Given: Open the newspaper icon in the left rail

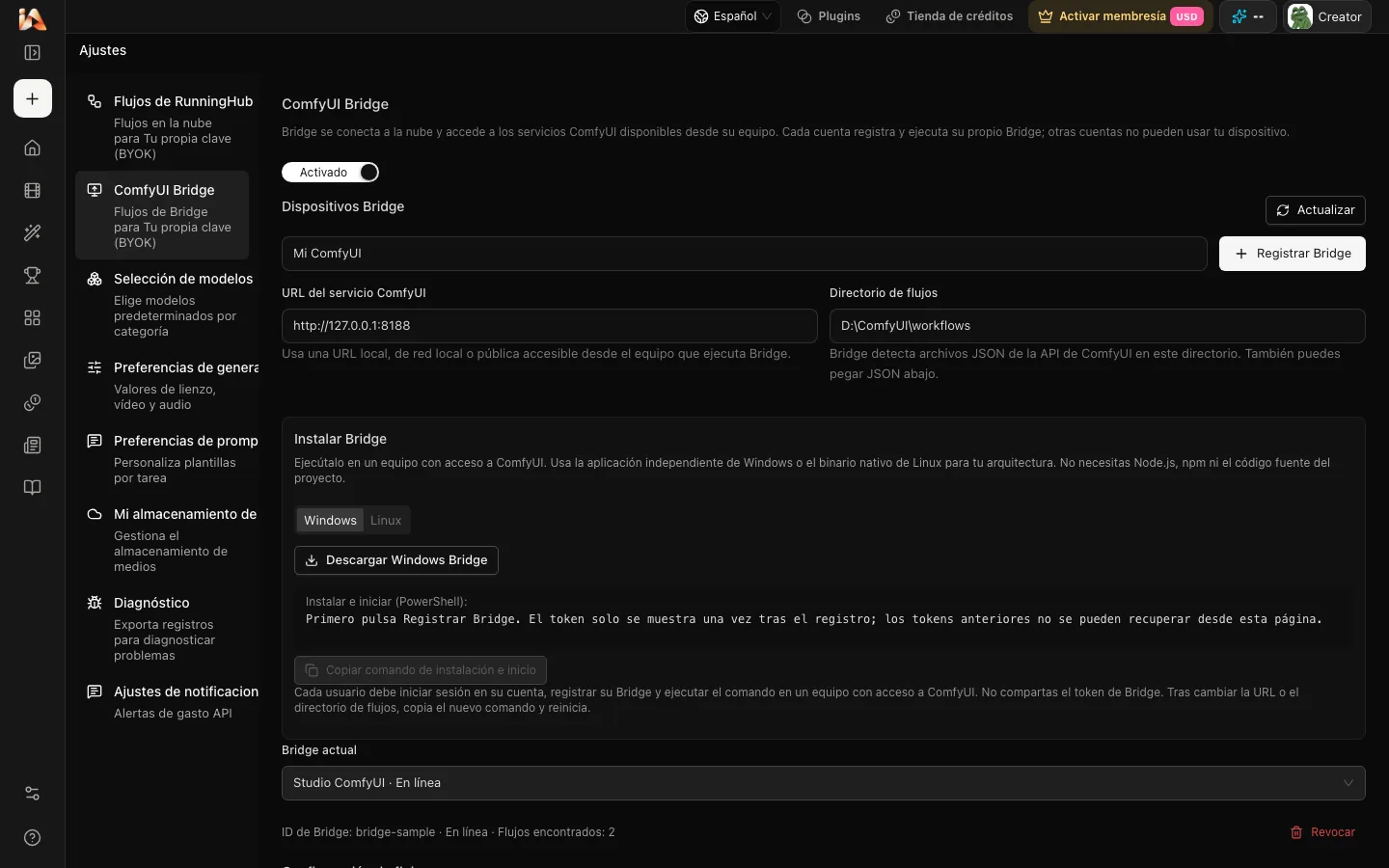Looking at the screenshot, I should tap(32, 445).
